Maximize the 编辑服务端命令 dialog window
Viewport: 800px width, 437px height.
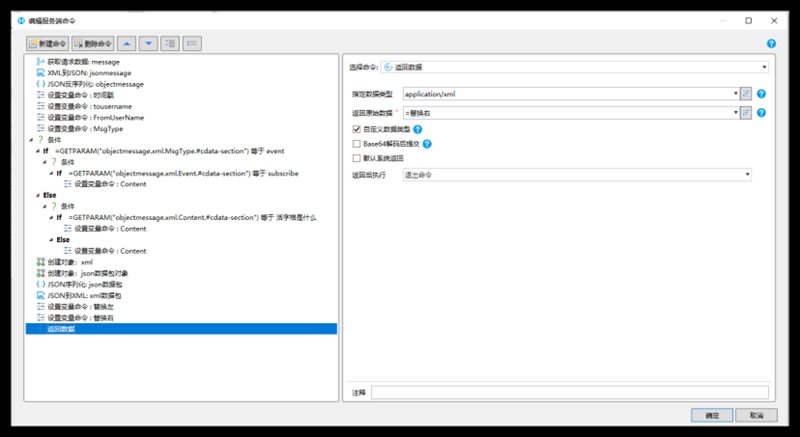pos(748,21)
